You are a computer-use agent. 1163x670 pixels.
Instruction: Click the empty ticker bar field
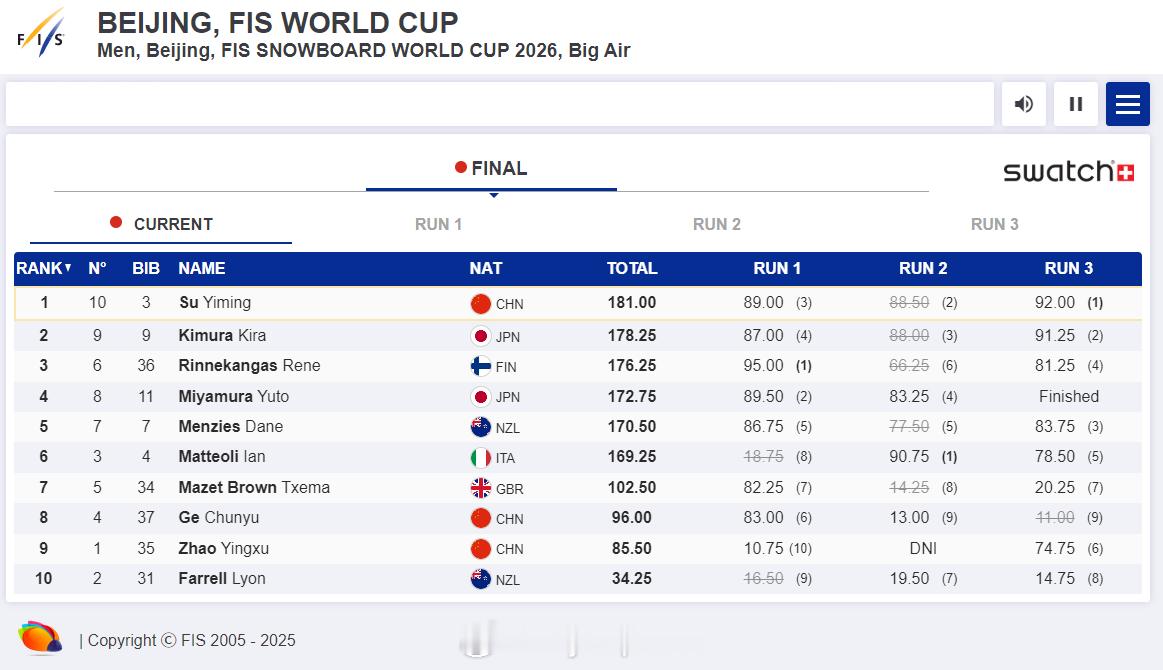point(499,104)
